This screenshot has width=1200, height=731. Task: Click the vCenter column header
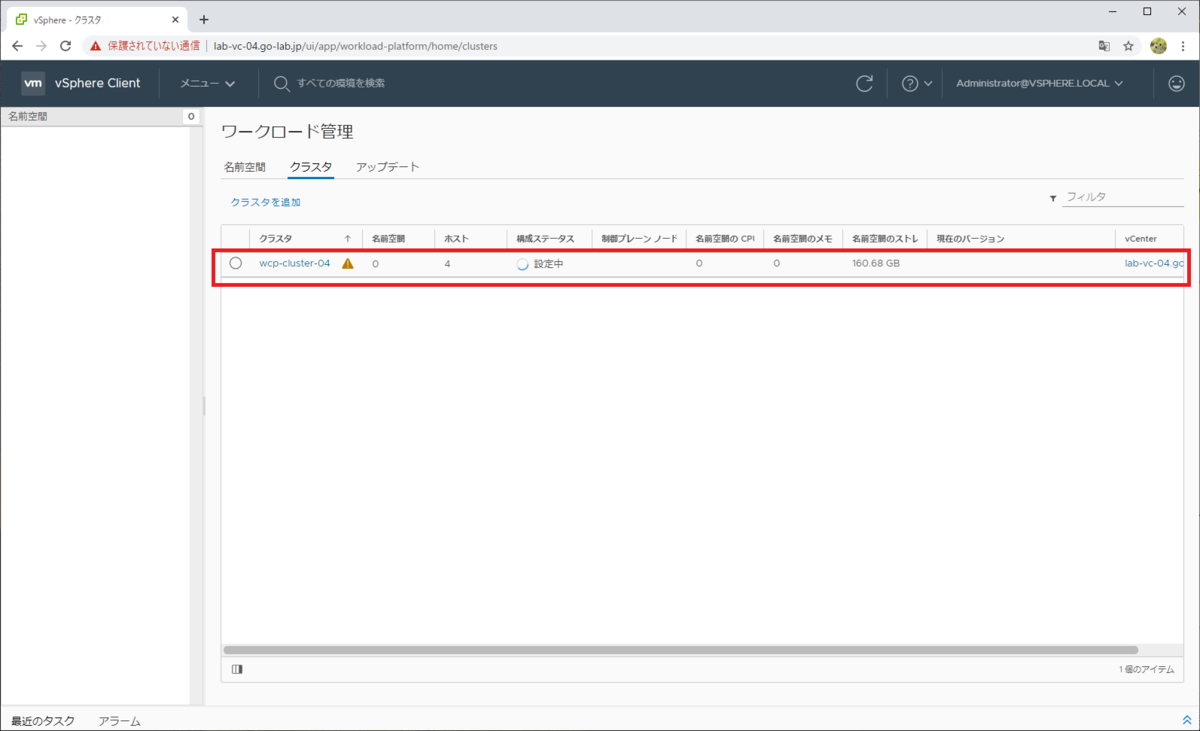click(1141, 239)
